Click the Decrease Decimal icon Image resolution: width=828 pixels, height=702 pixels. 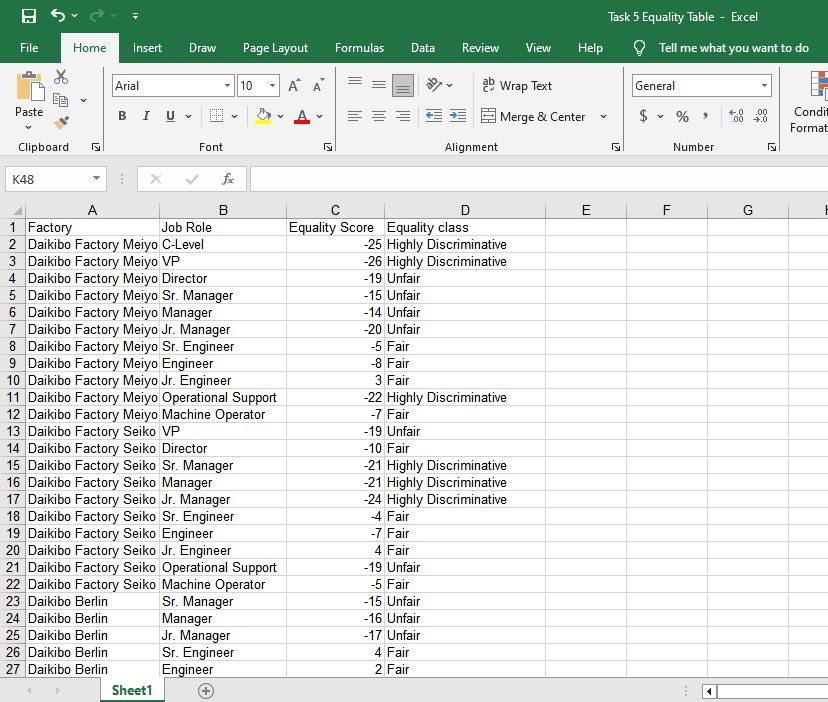tap(760, 116)
